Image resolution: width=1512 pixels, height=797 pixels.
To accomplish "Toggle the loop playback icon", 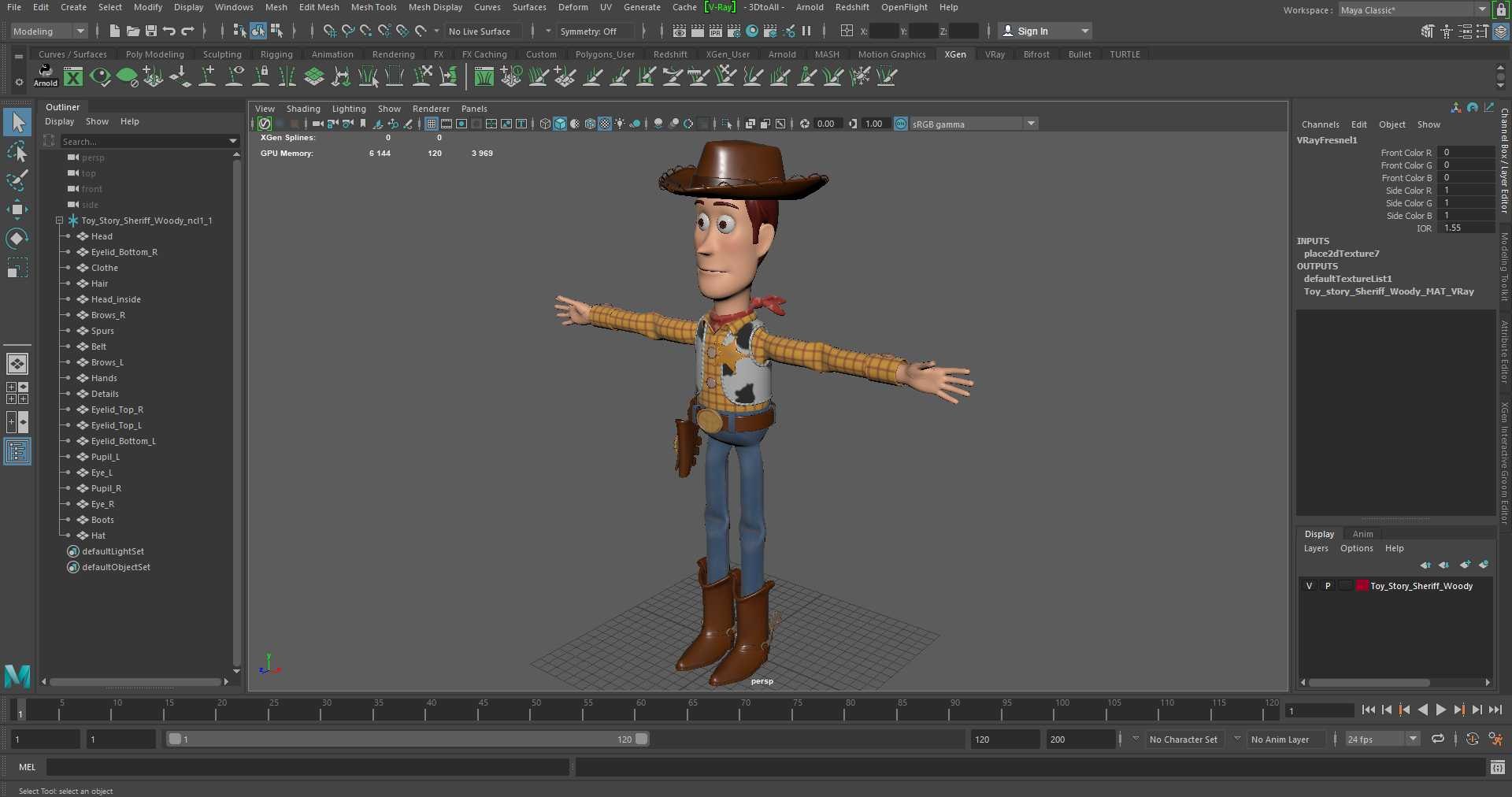I will pyautogui.click(x=1438, y=739).
